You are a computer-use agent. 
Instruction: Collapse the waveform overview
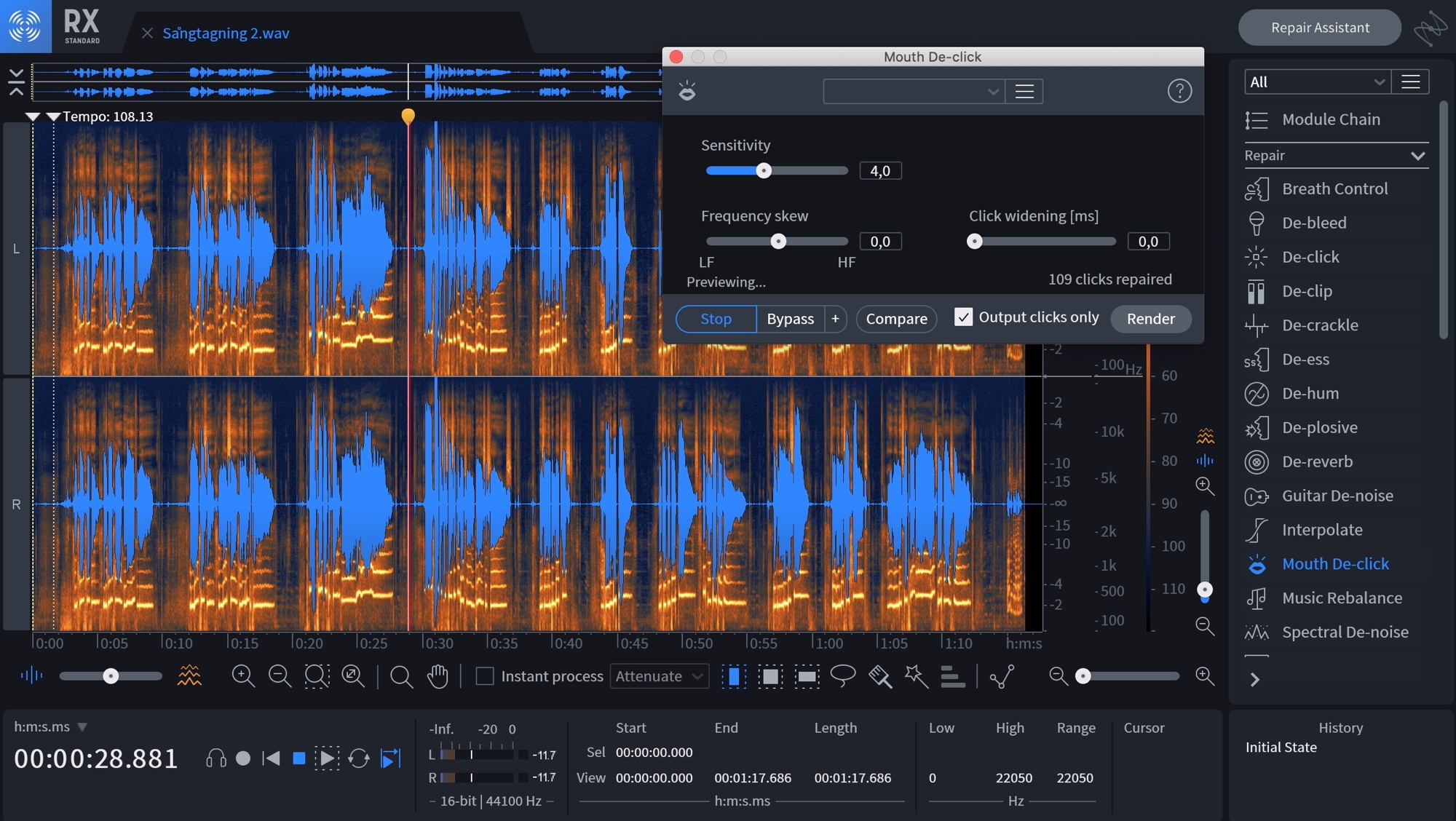(16, 82)
